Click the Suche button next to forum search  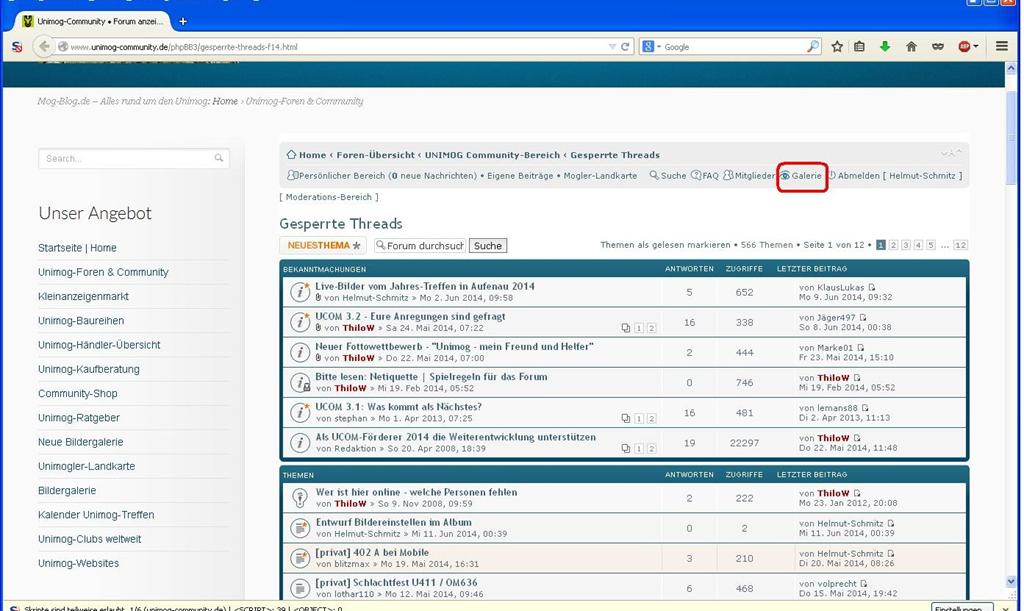click(x=487, y=245)
